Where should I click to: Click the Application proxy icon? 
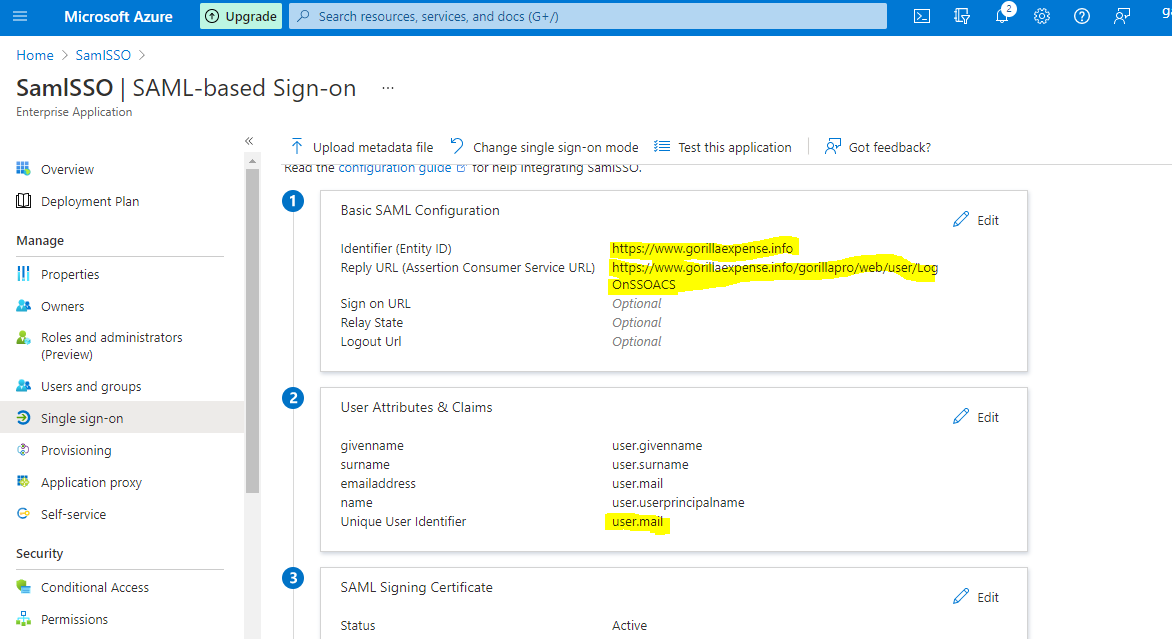coord(24,481)
